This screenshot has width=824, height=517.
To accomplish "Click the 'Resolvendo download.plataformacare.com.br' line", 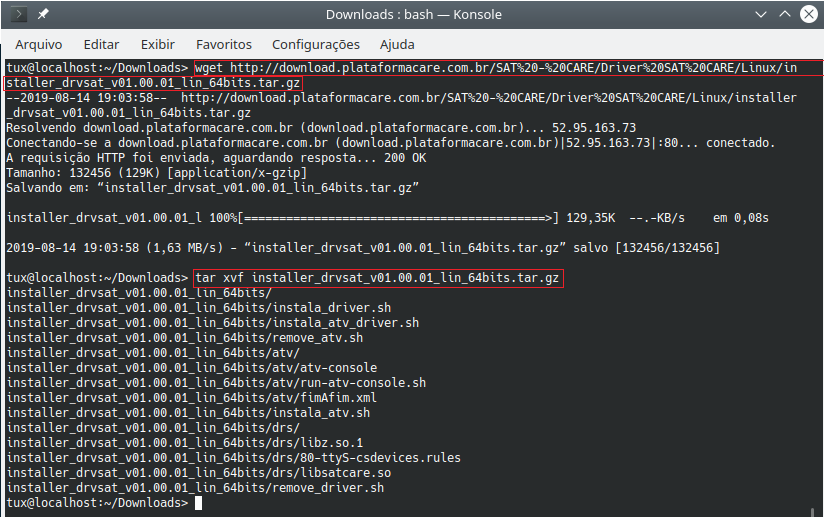I will (x=321, y=128).
